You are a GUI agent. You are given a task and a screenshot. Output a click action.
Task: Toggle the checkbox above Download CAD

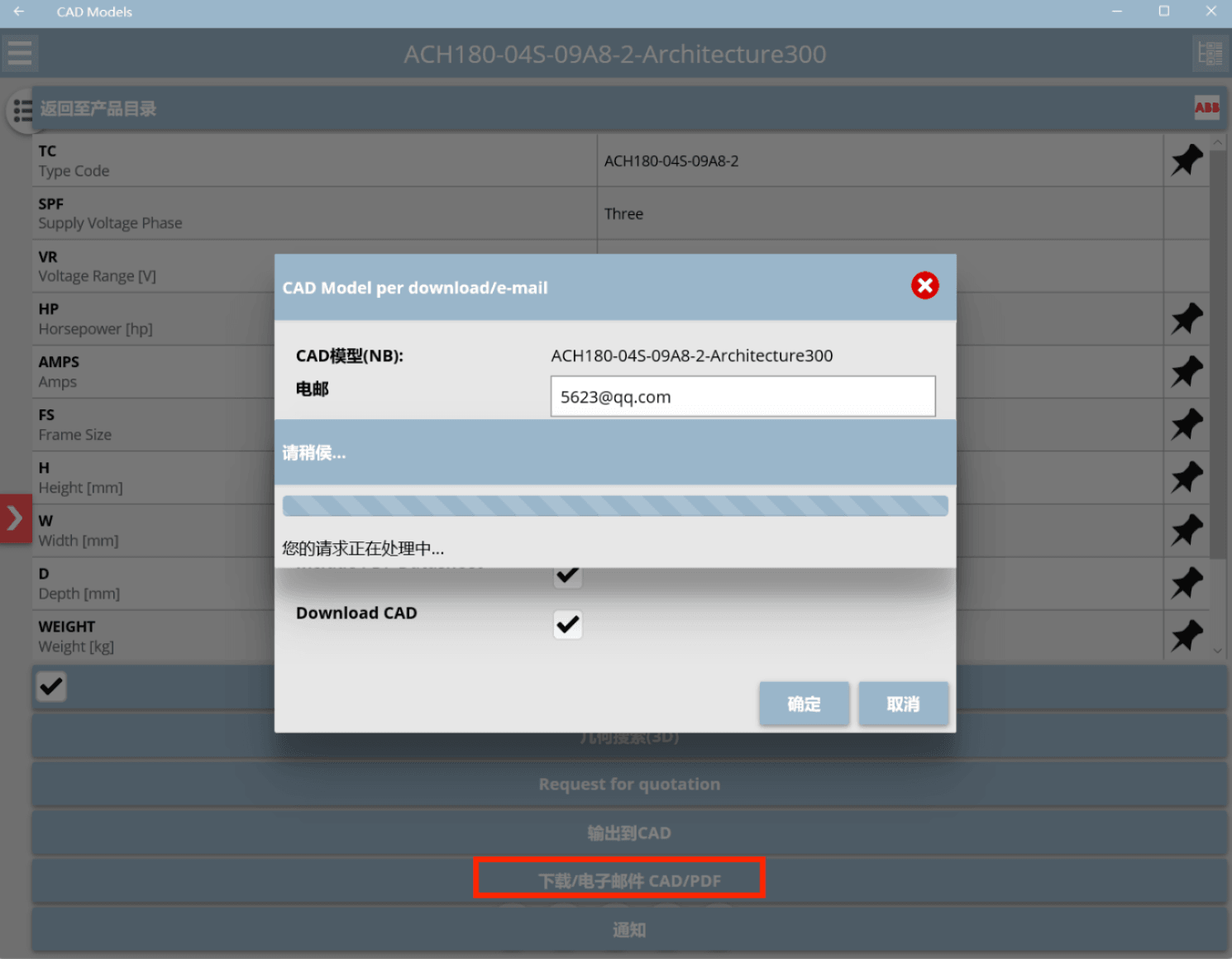tap(567, 577)
